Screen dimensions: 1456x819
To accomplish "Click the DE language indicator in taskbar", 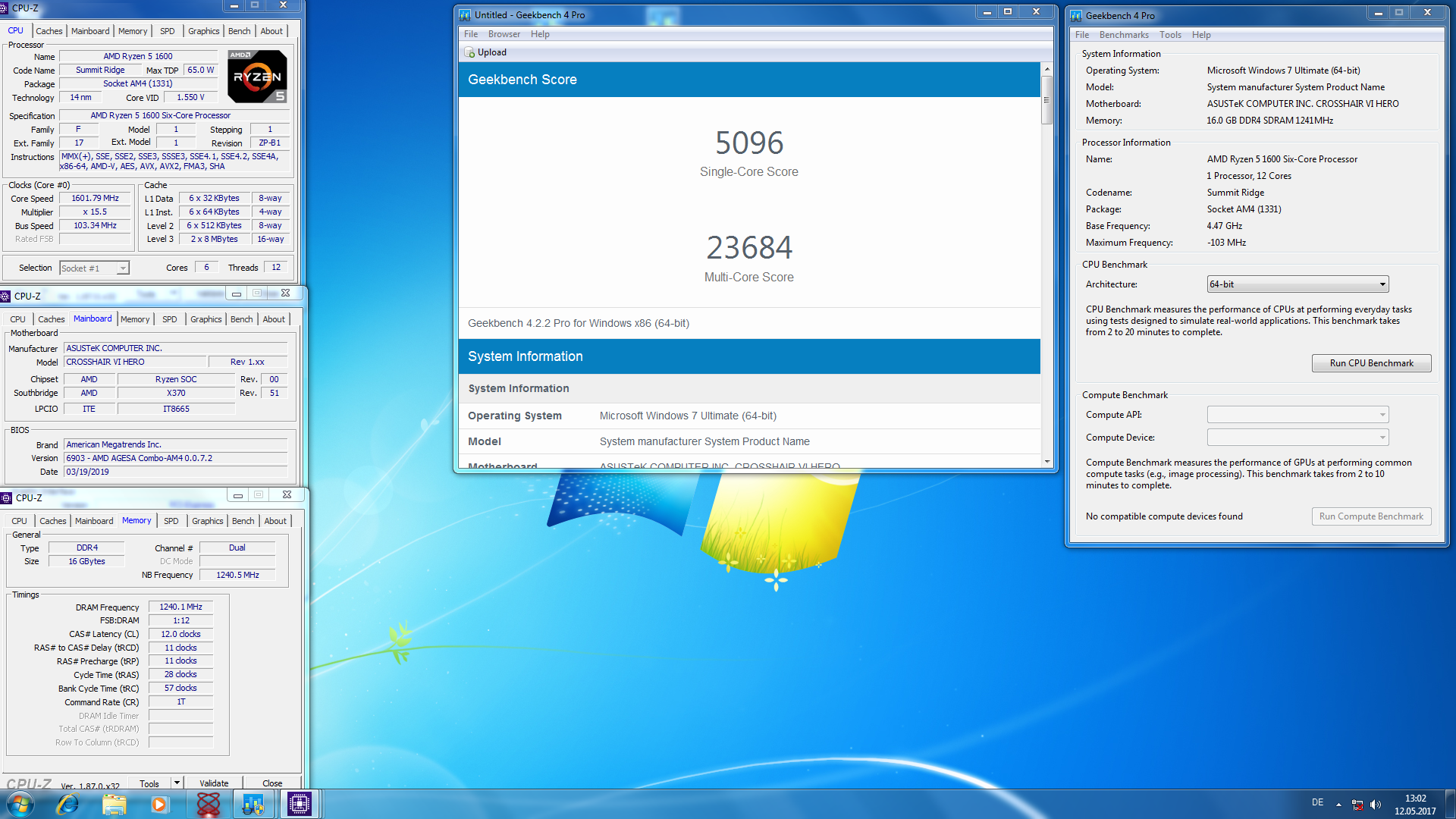I will tap(1318, 802).
